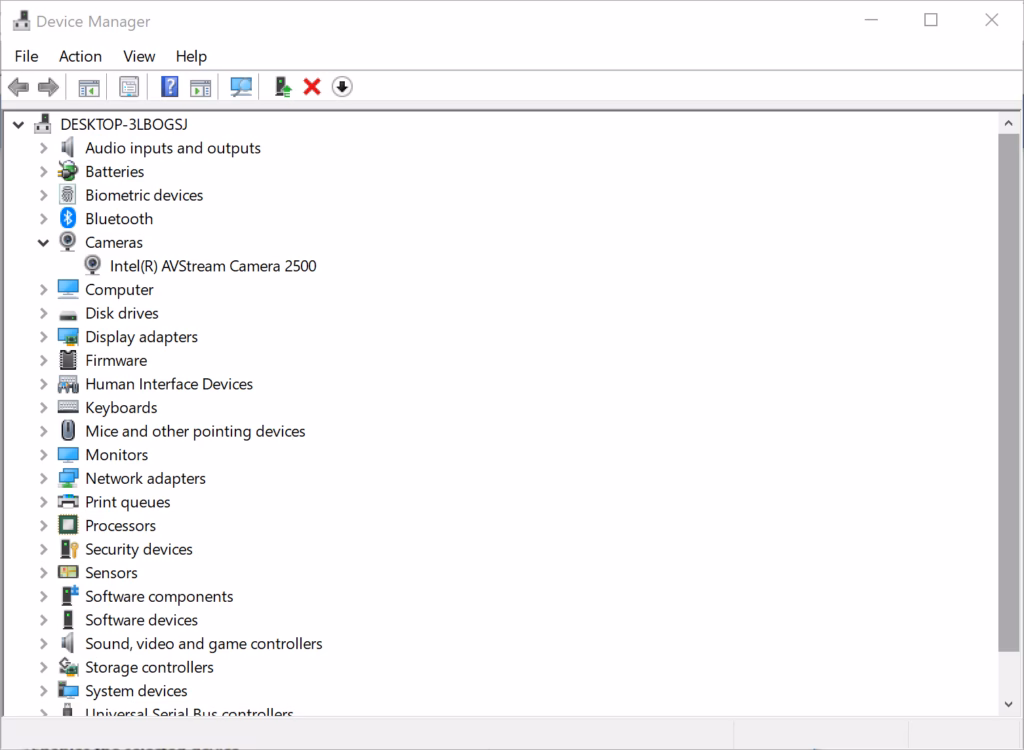Click the red X Uninstall device icon
The height and width of the screenshot is (750, 1024).
coord(312,87)
